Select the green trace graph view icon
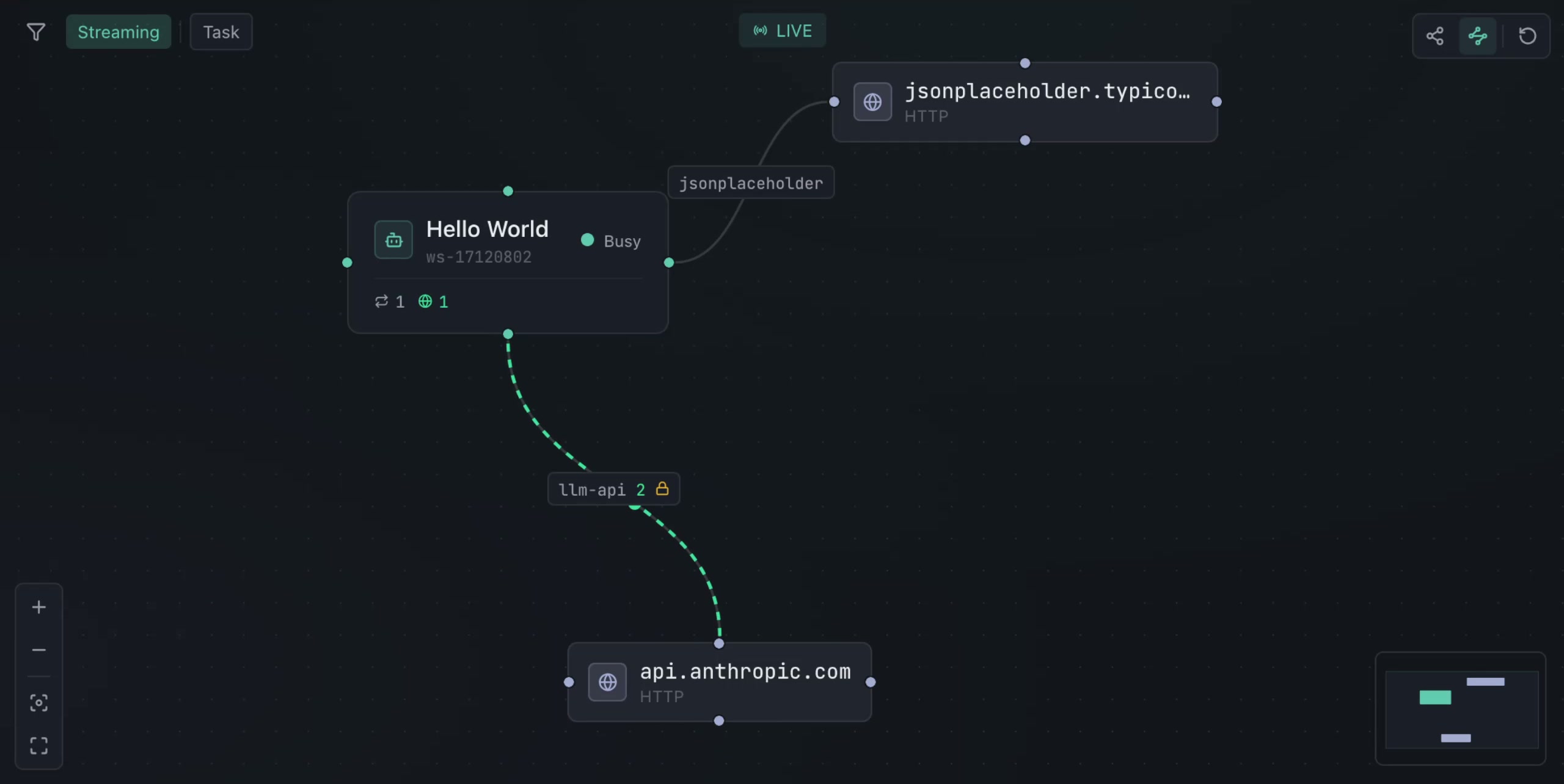 (1478, 36)
